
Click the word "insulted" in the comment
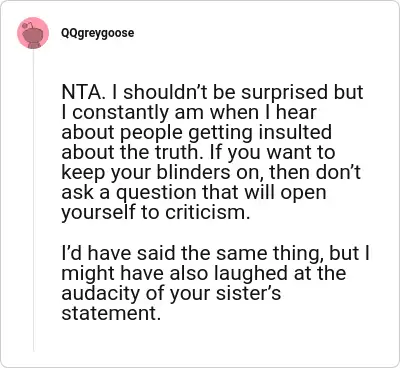click(295, 132)
